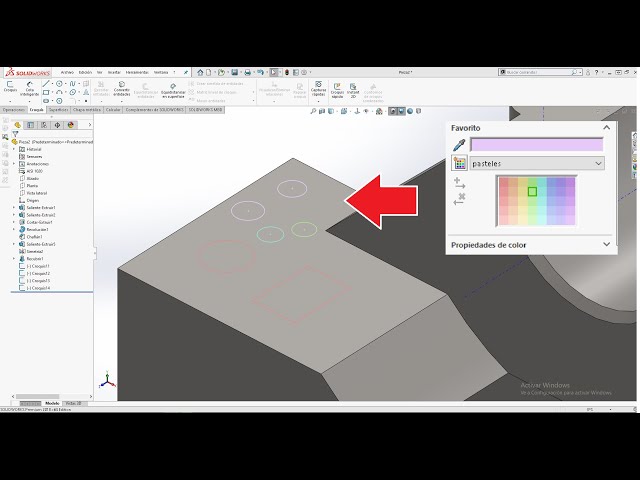Screen dimensions: 640x480
Task: Expand the panel tabs chevron arrow
Action: (x=90, y=125)
